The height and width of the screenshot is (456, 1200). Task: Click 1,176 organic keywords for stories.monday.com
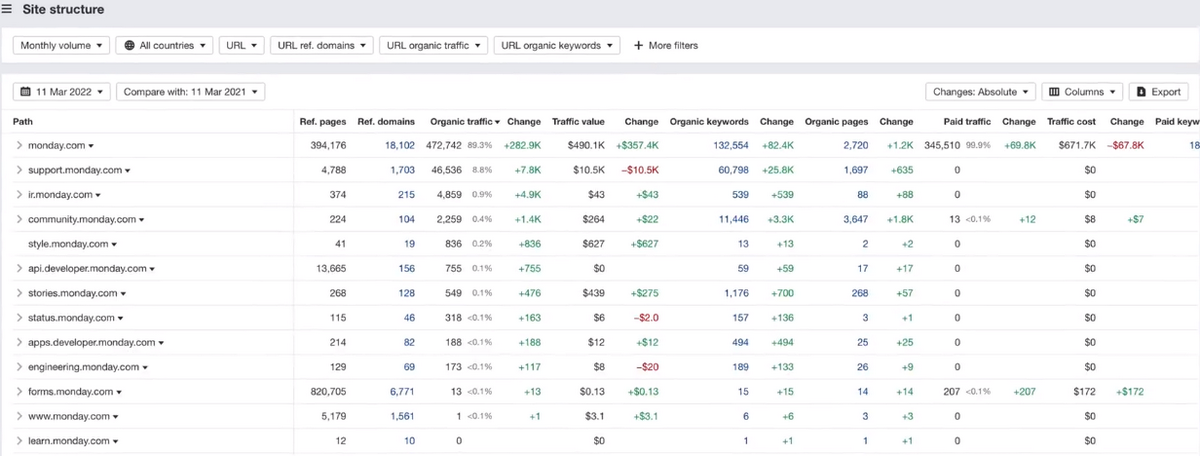point(735,293)
